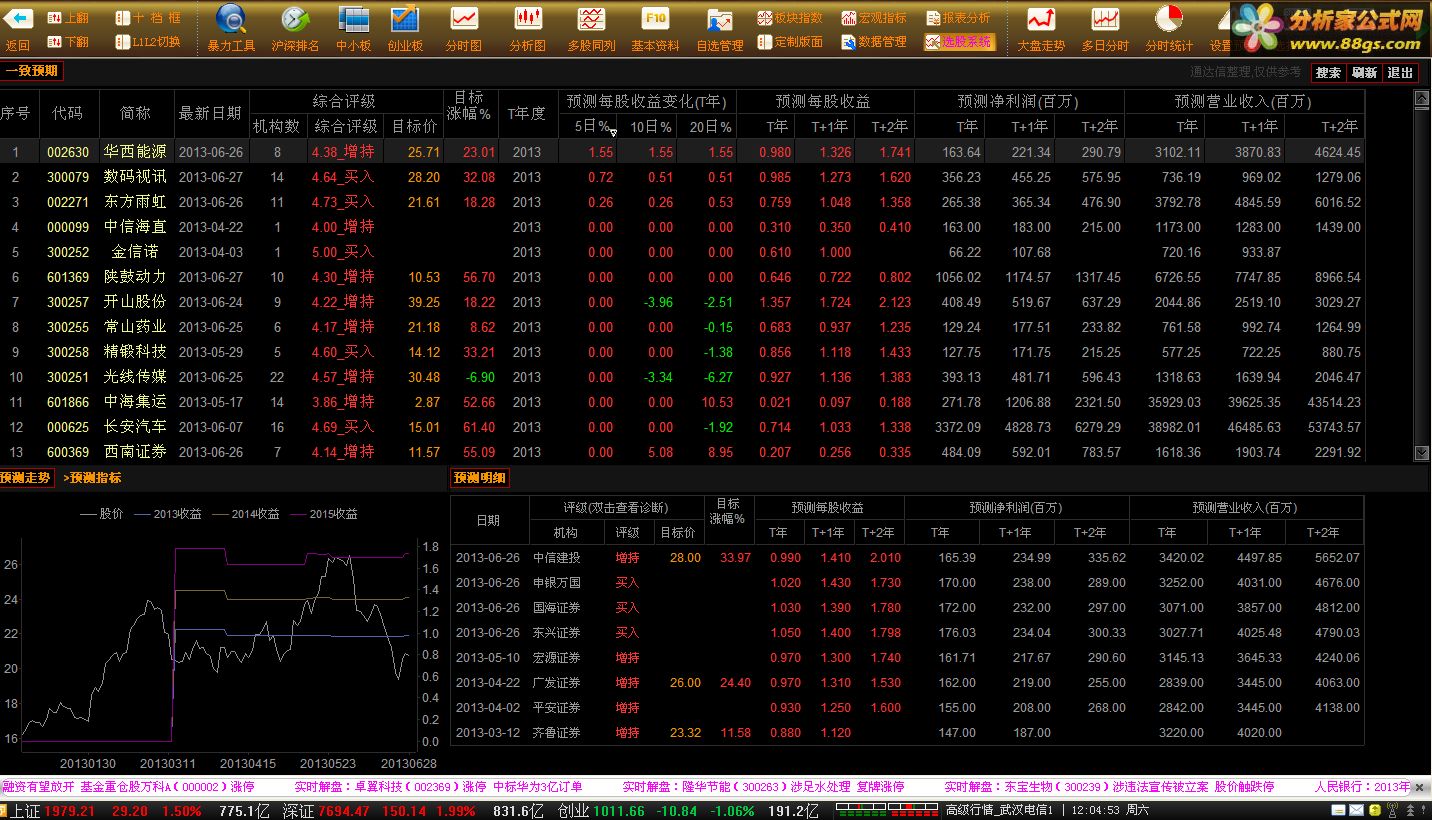1432x820 pixels.
Task: Click the 搜索 search button
Action: pyautogui.click(x=1328, y=73)
